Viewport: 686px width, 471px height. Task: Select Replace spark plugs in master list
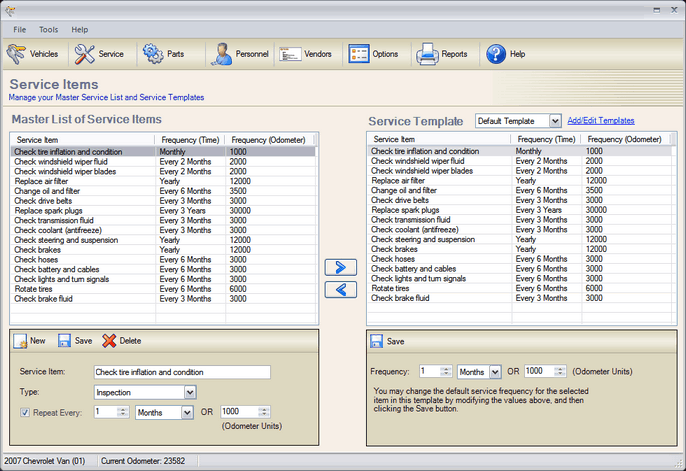tap(162, 211)
